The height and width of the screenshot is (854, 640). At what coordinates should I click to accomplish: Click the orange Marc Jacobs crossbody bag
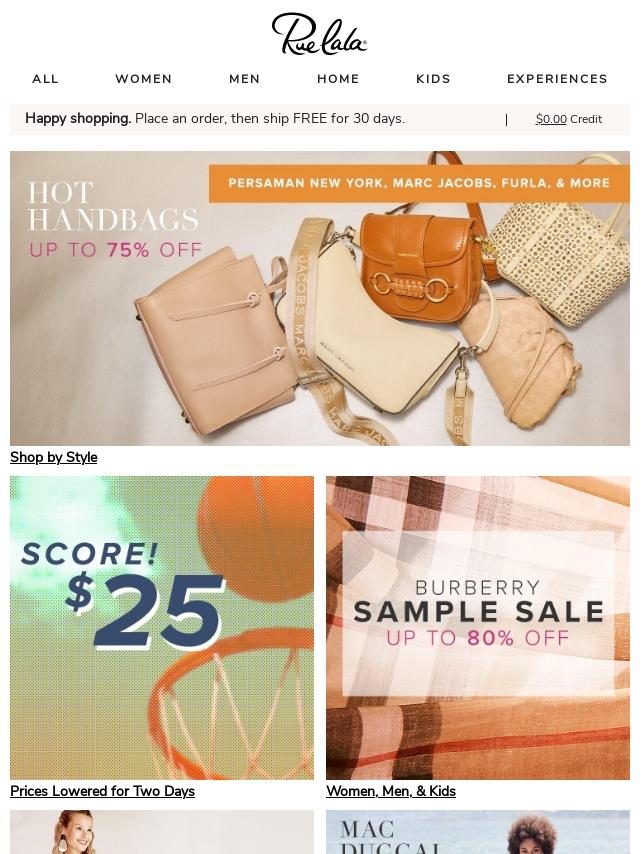(420, 267)
